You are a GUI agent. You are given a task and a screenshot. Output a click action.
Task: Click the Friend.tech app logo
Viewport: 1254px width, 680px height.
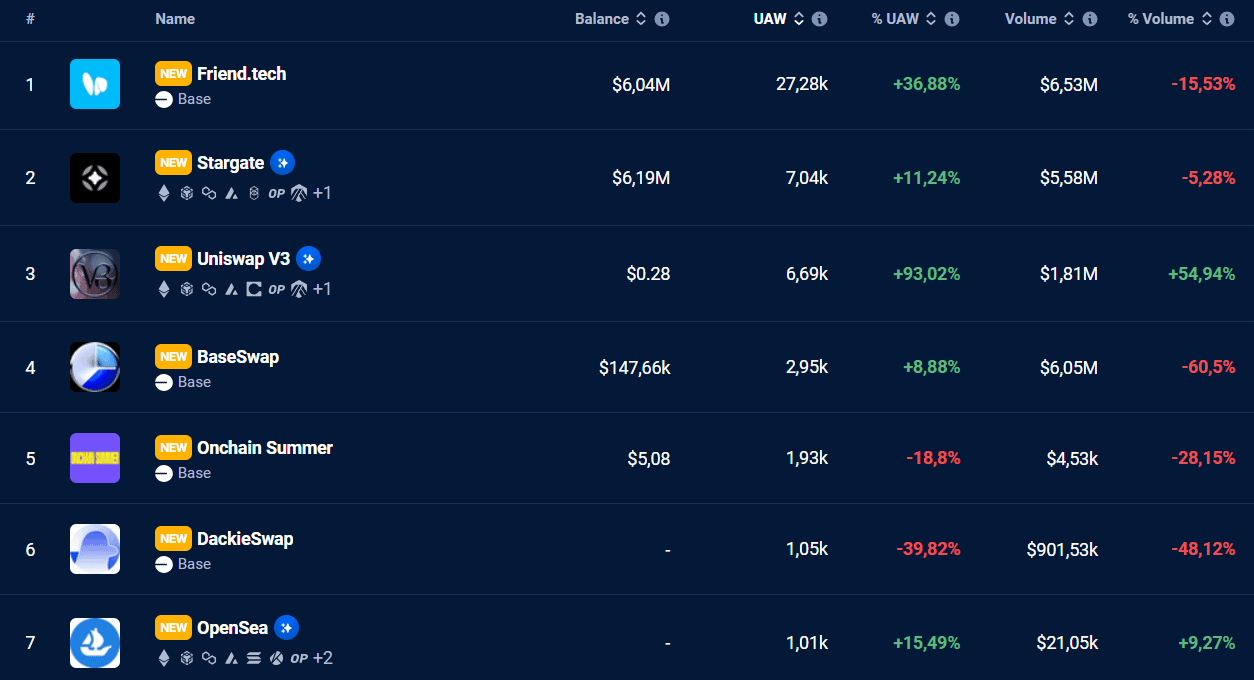click(x=95, y=84)
